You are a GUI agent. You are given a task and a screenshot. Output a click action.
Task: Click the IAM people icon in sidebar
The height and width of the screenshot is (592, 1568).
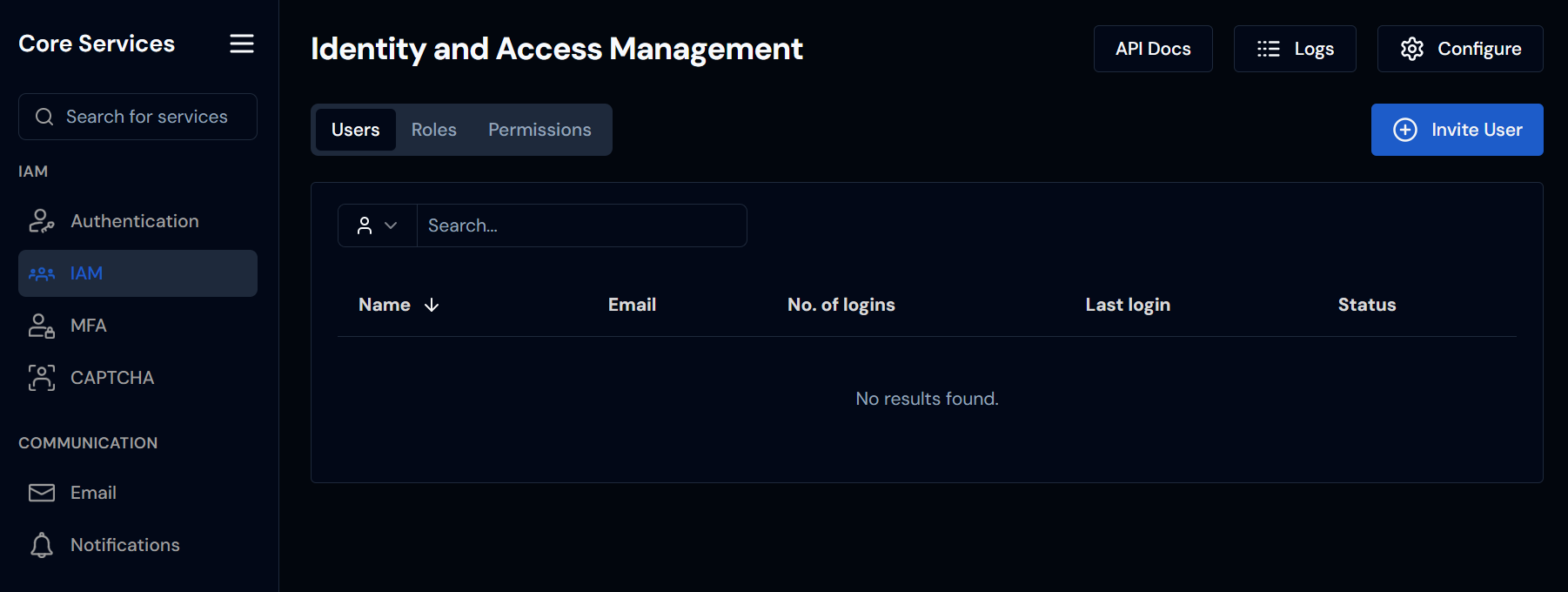click(41, 272)
